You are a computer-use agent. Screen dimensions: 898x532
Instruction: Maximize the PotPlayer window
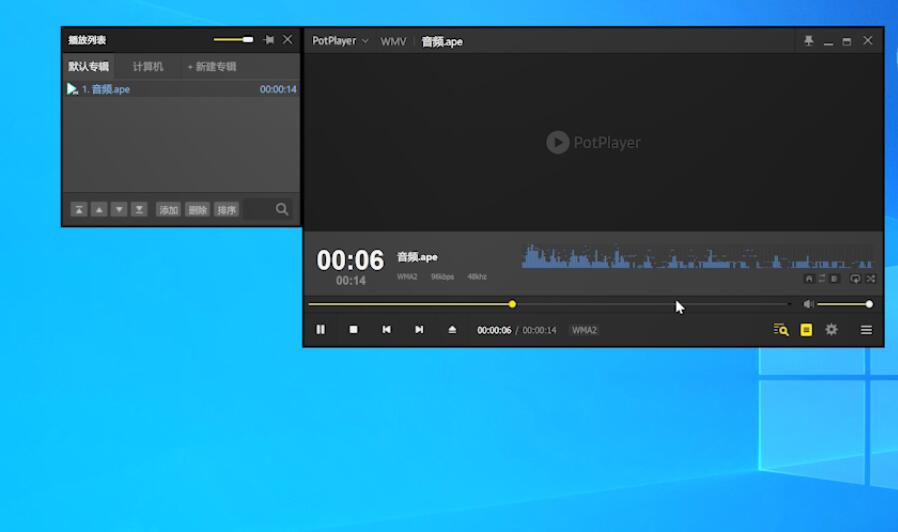[x=847, y=41]
